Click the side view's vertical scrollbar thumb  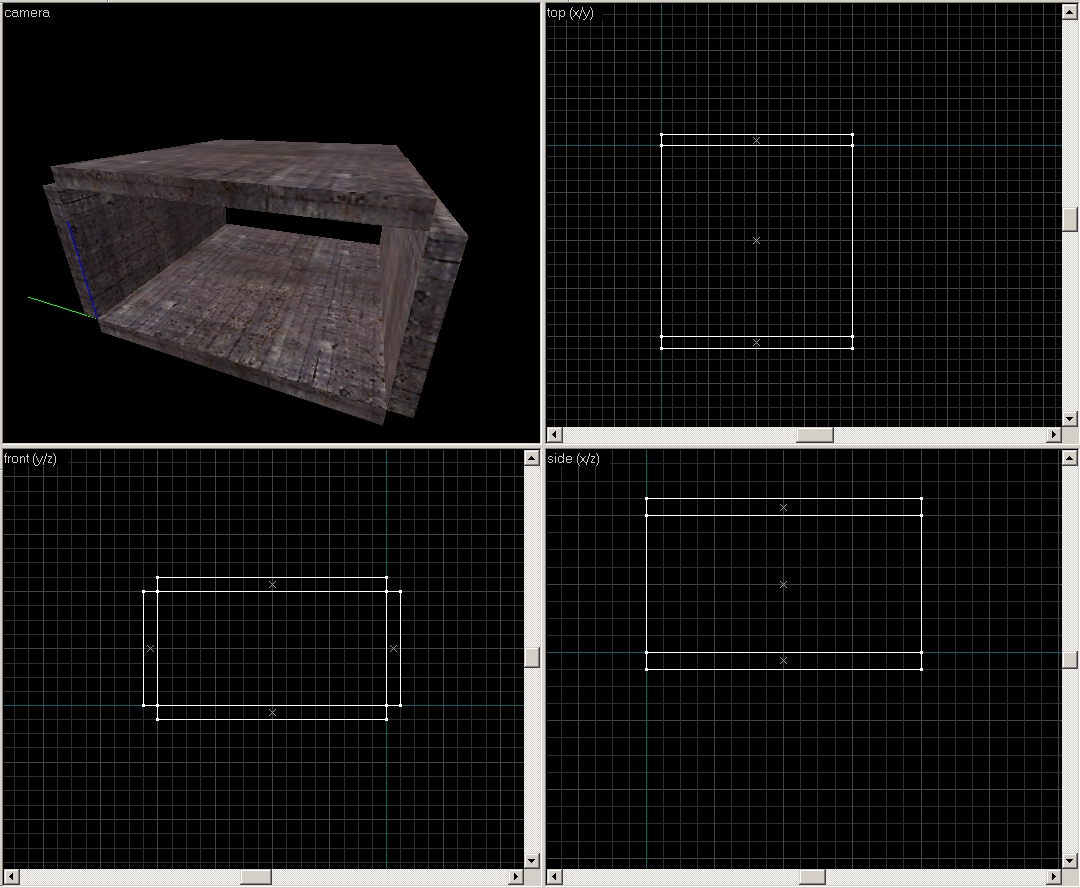(x=1070, y=659)
